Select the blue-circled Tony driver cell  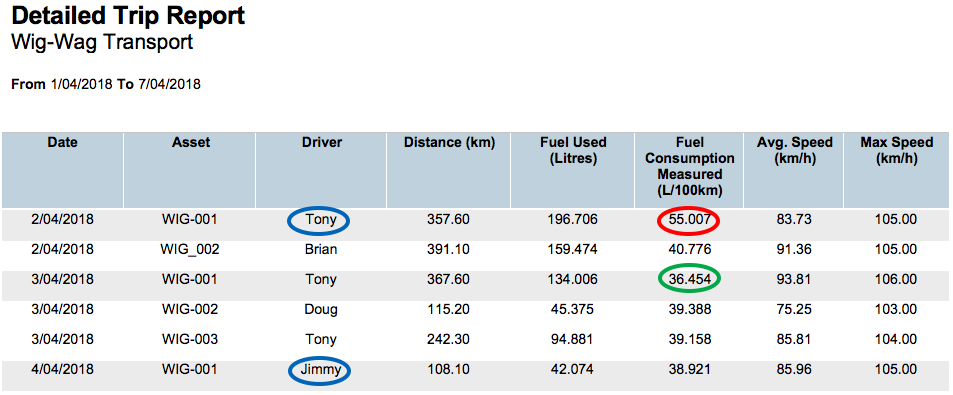click(319, 221)
